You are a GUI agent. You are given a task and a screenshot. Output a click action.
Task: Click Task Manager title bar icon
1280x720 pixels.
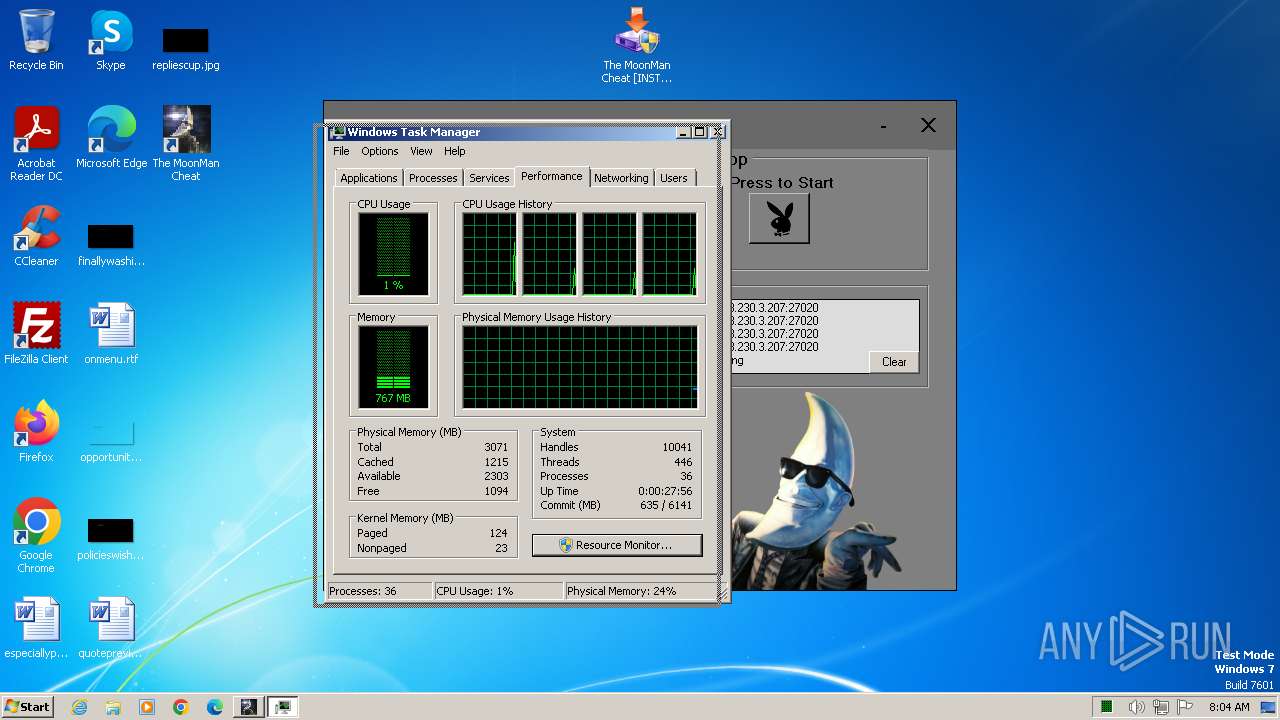[x=338, y=132]
